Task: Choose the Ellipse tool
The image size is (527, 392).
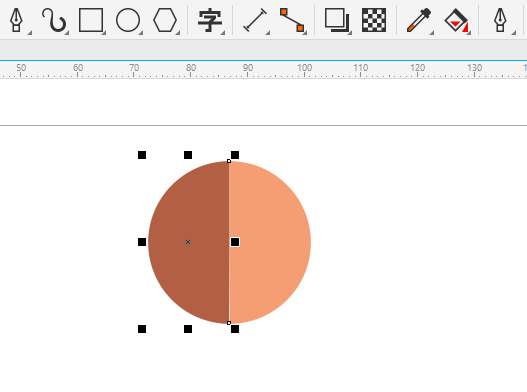Action: (128, 20)
